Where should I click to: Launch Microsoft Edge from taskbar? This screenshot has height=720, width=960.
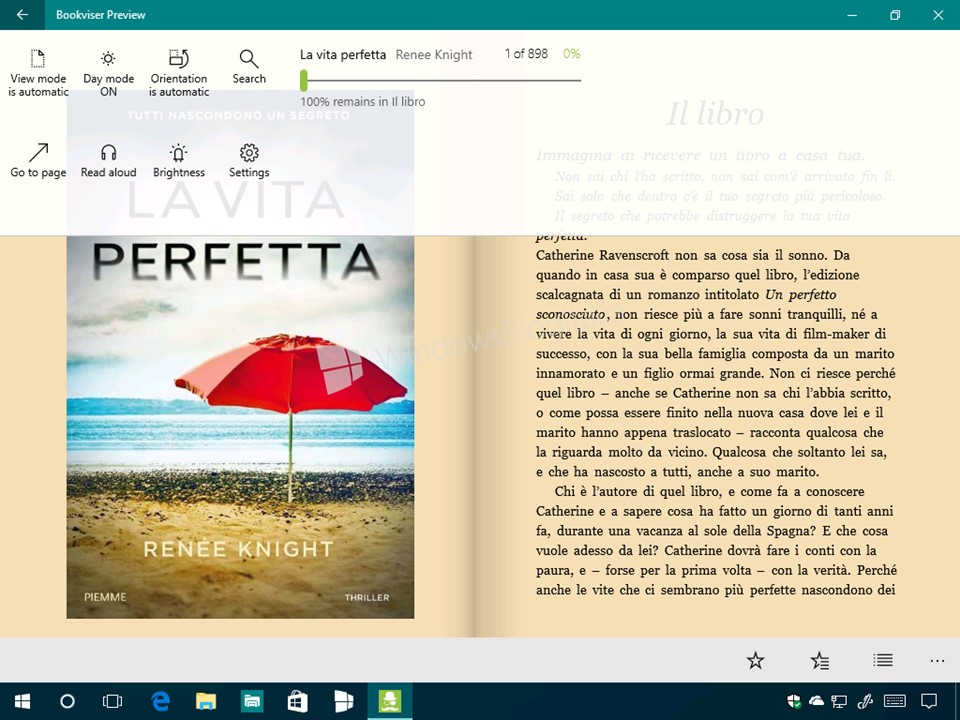[x=160, y=701]
